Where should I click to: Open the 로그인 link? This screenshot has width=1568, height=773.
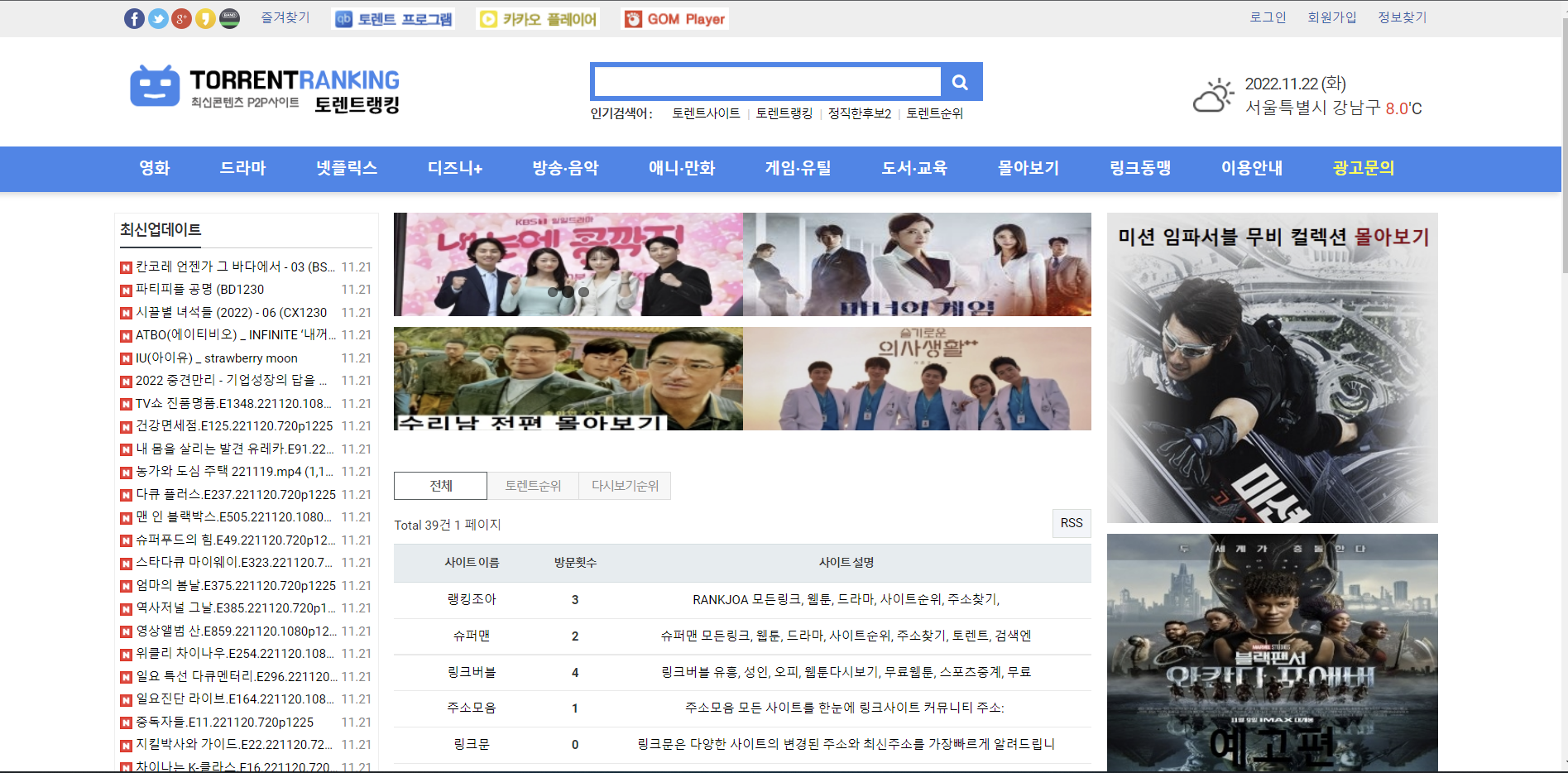1268,17
